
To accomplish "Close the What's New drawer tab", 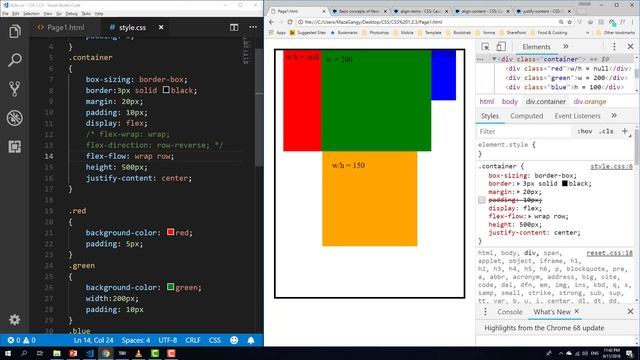I will tap(577, 311).
